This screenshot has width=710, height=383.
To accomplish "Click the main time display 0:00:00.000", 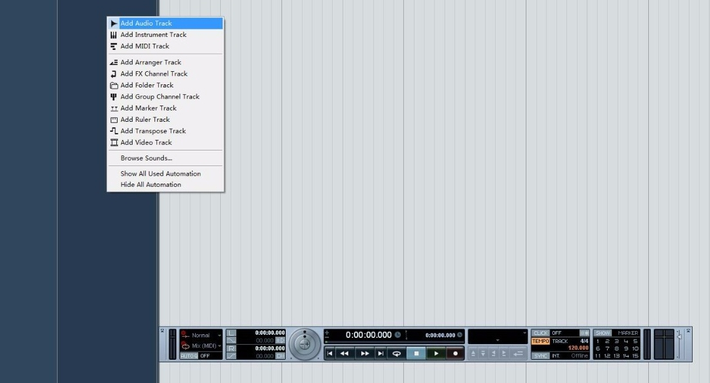I will 369,335.
